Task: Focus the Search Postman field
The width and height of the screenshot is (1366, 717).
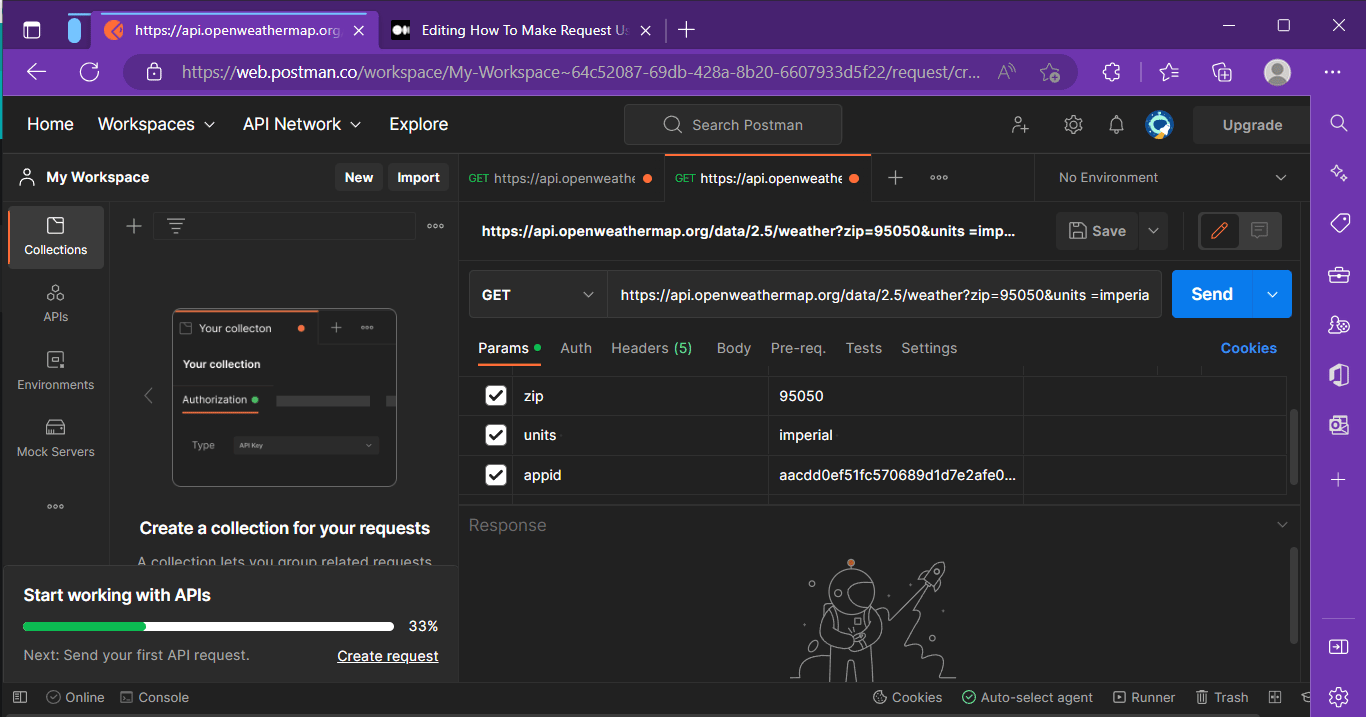Action: click(733, 125)
